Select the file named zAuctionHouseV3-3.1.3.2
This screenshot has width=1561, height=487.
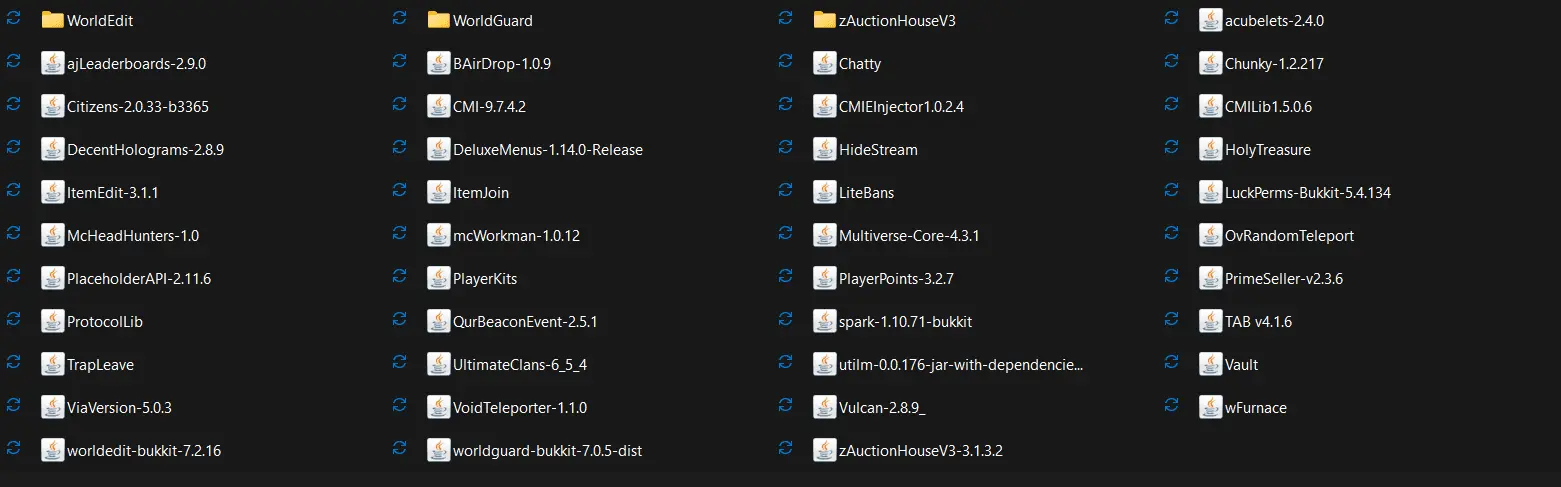(921, 451)
